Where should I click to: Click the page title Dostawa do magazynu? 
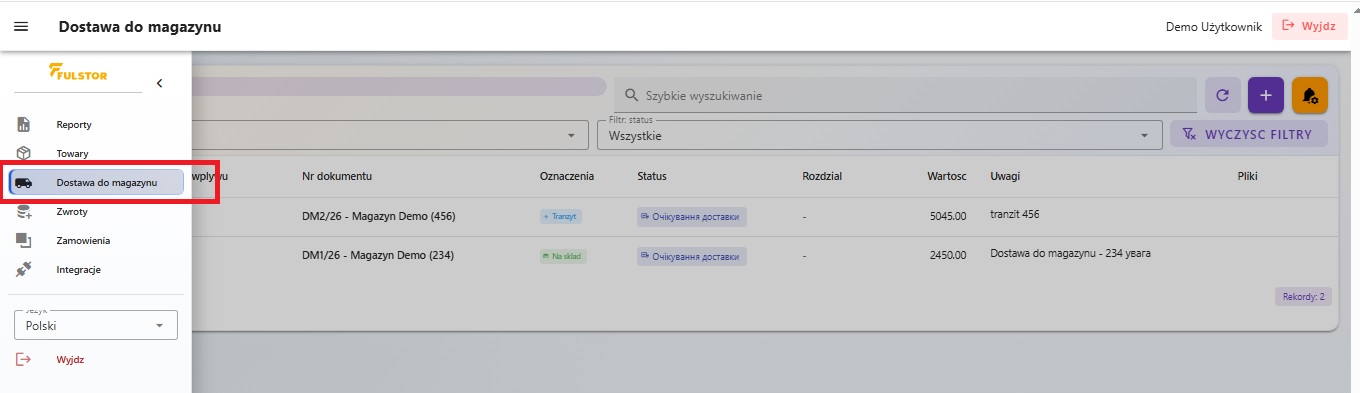pos(140,27)
